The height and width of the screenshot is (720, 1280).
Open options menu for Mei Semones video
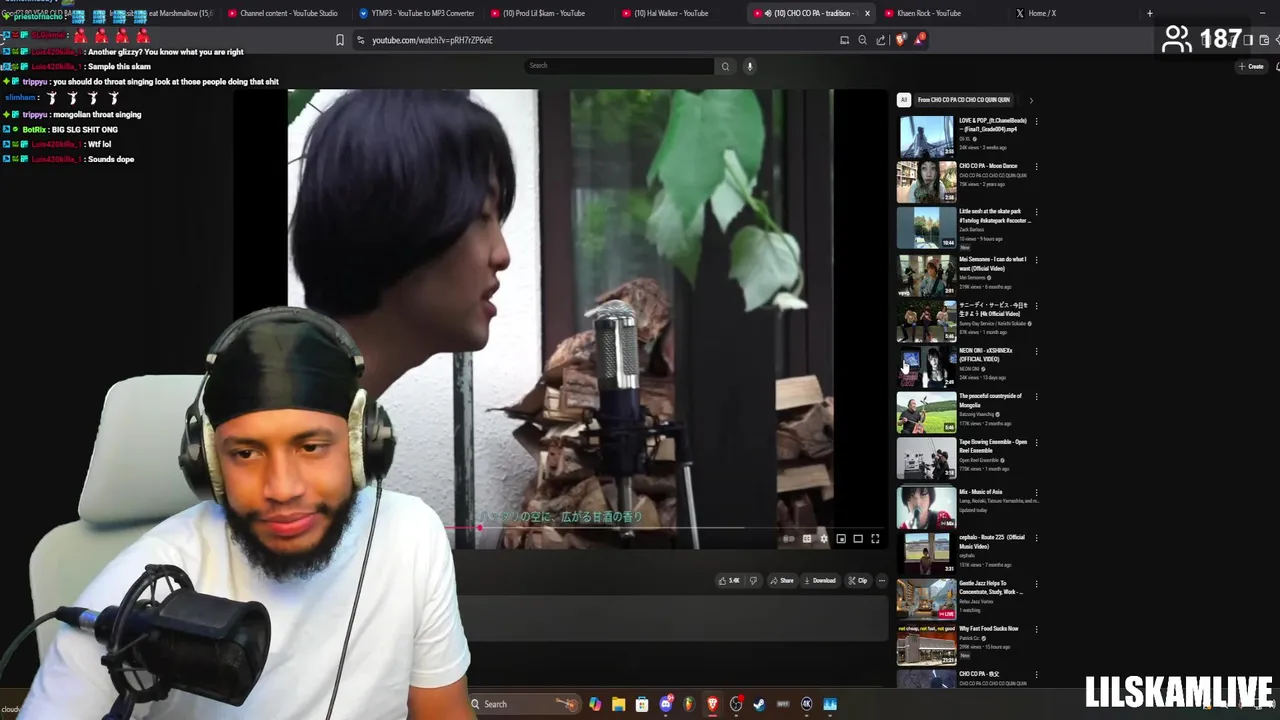1036,260
